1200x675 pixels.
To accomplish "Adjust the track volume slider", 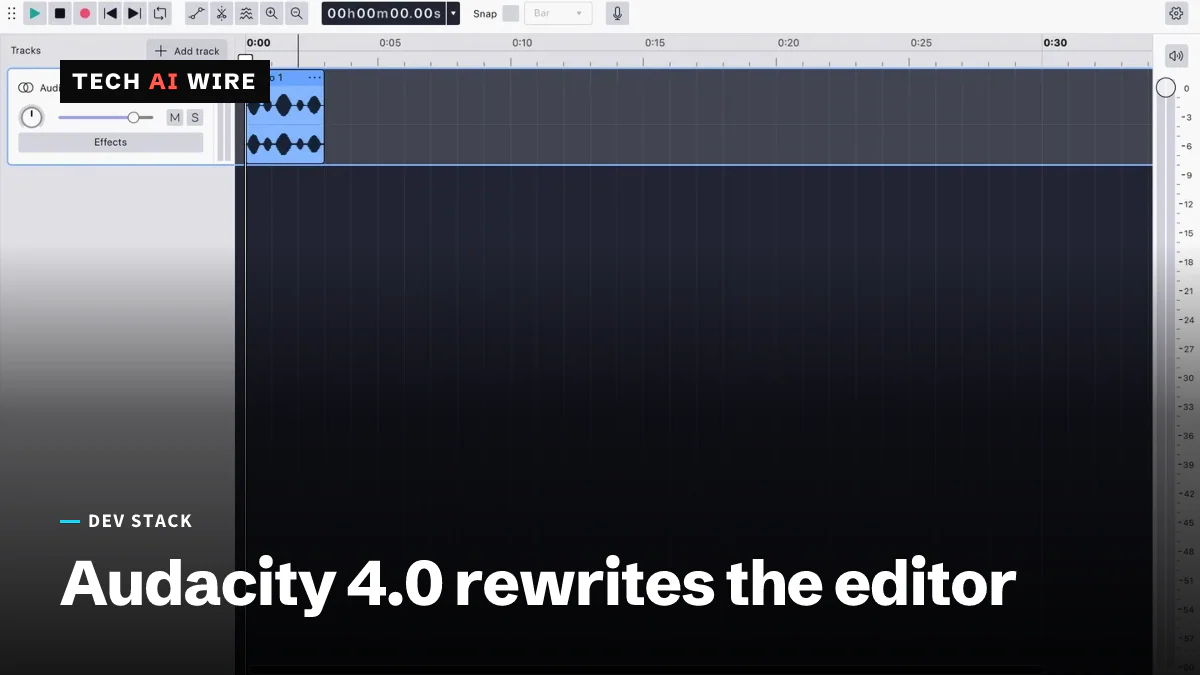I will coord(106,117).
